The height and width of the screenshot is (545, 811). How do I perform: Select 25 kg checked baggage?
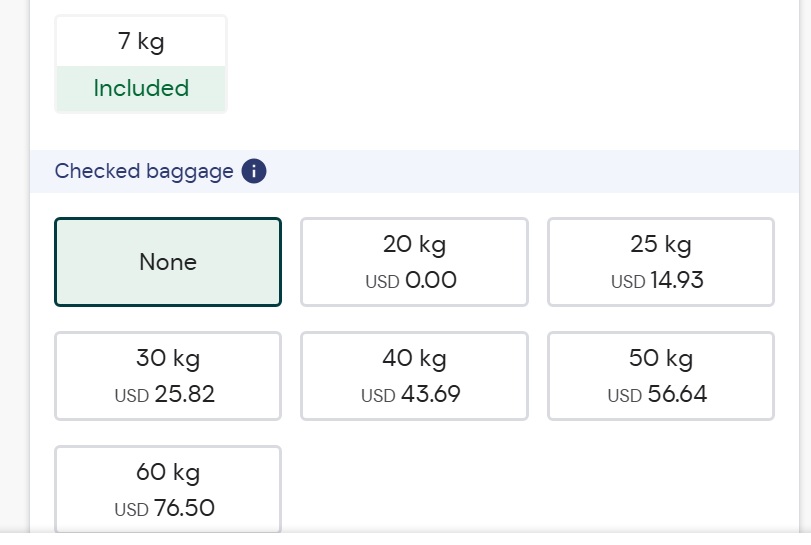[660, 262]
